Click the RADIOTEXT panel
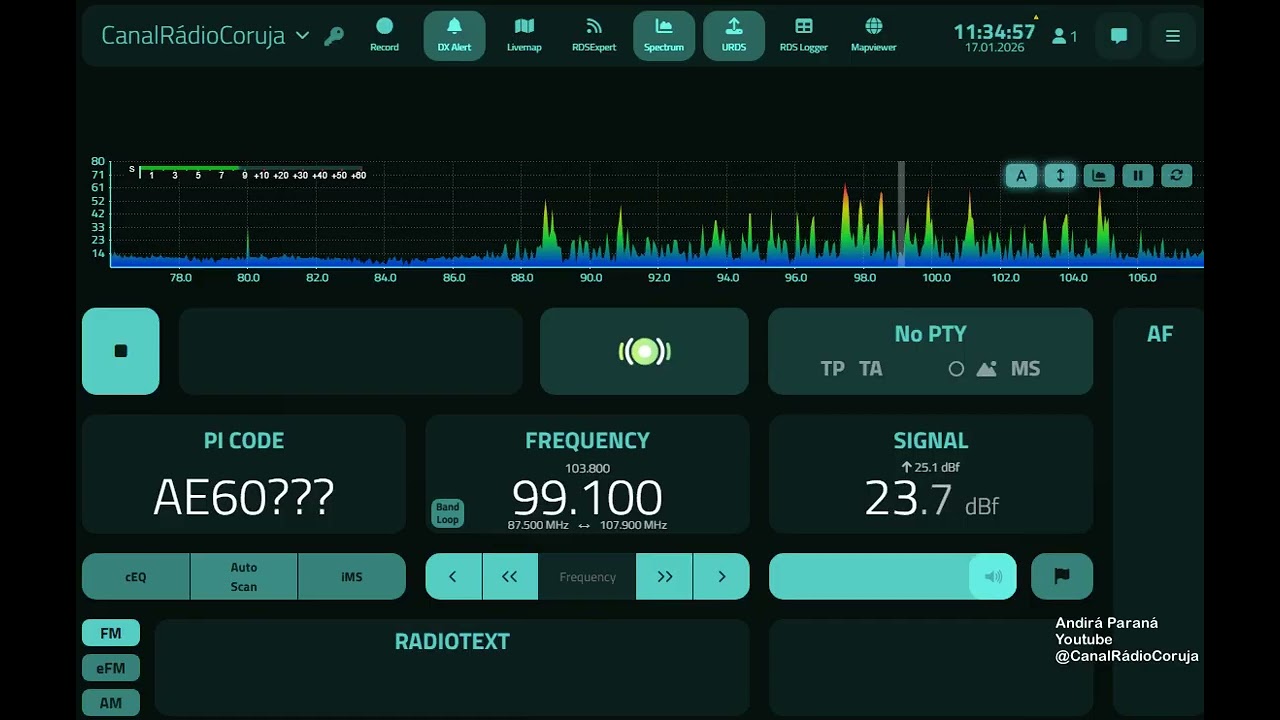Image resolution: width=1280 pixels, height=720 pixels. click(452, 667)
